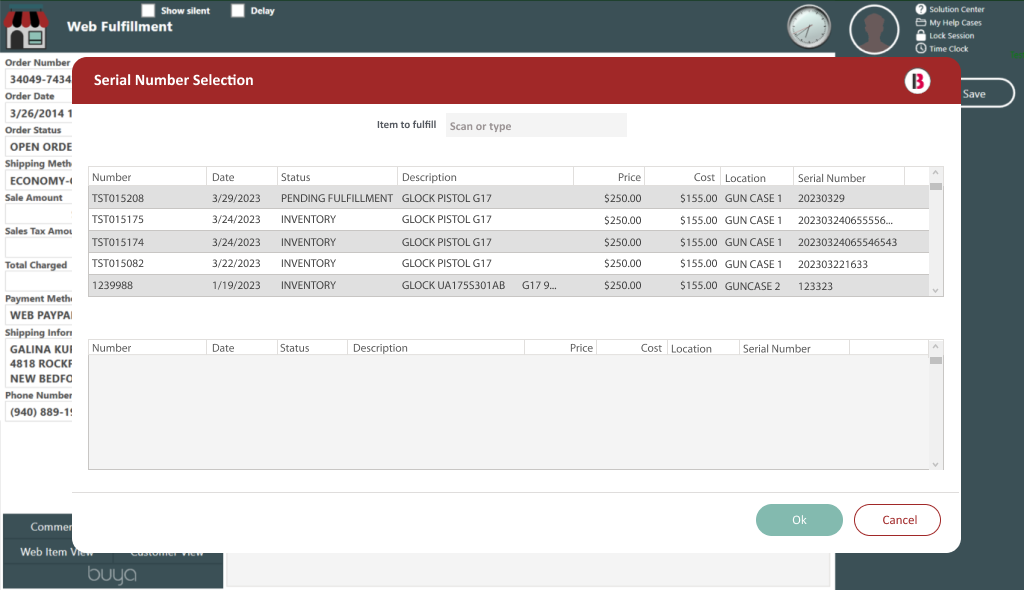Open the user profile avatar
This screenshot has width=1024, height=590.
point(874,29)
